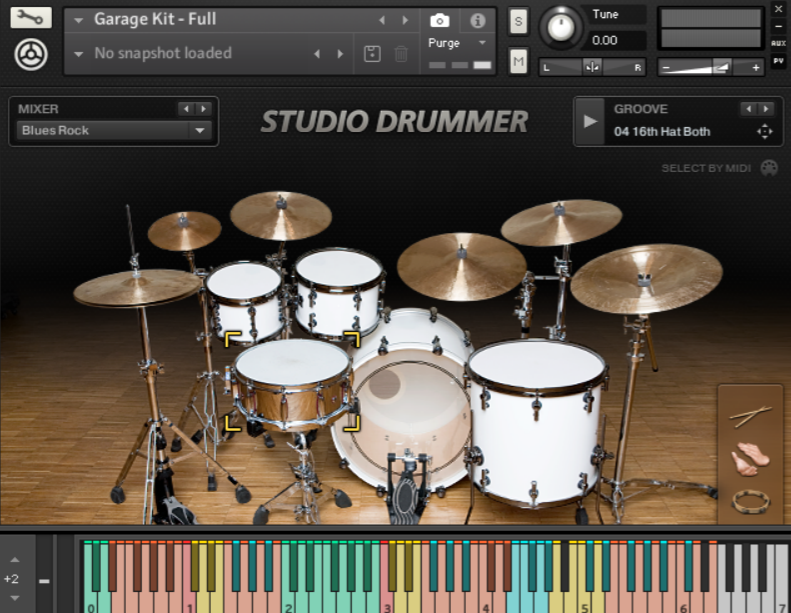The height and width of the screenshot is (613, 791).
Task: Open the Garage Kit - Full instrument dropdown
Action: 78,20
